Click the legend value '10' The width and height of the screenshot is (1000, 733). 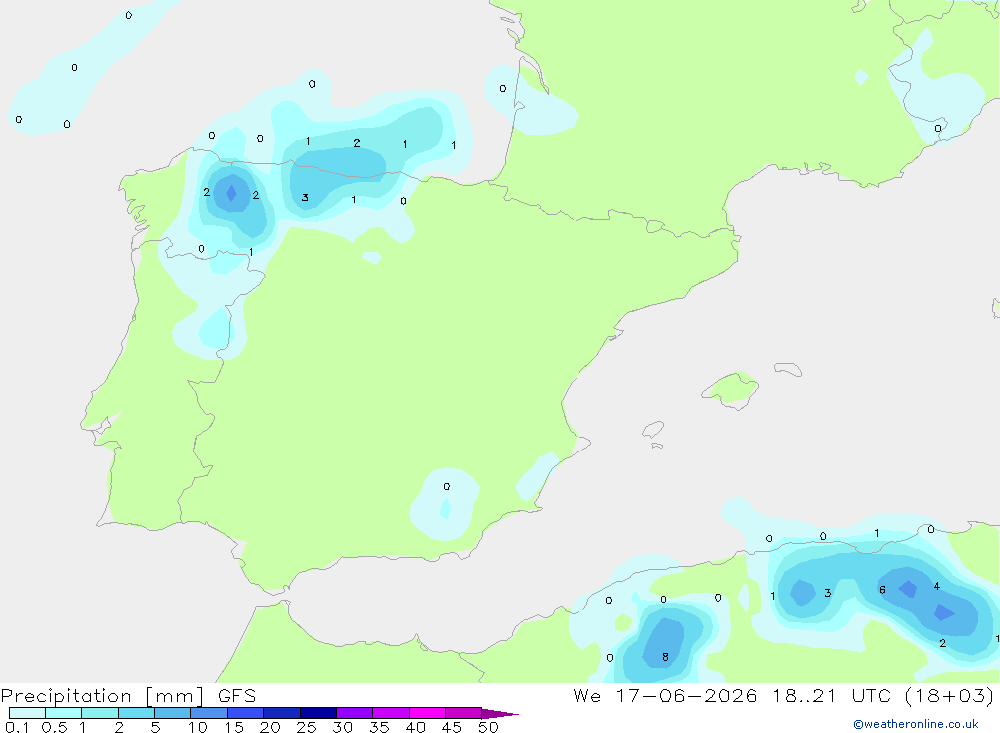tap(197, 727)
